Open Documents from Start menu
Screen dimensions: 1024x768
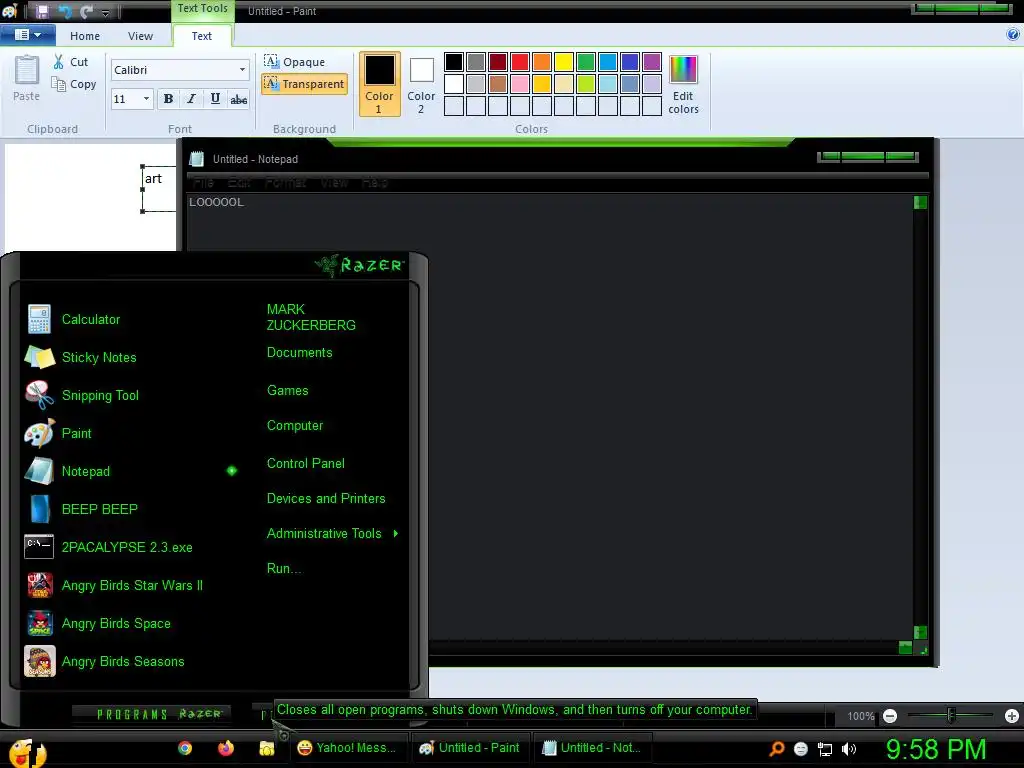299,353
